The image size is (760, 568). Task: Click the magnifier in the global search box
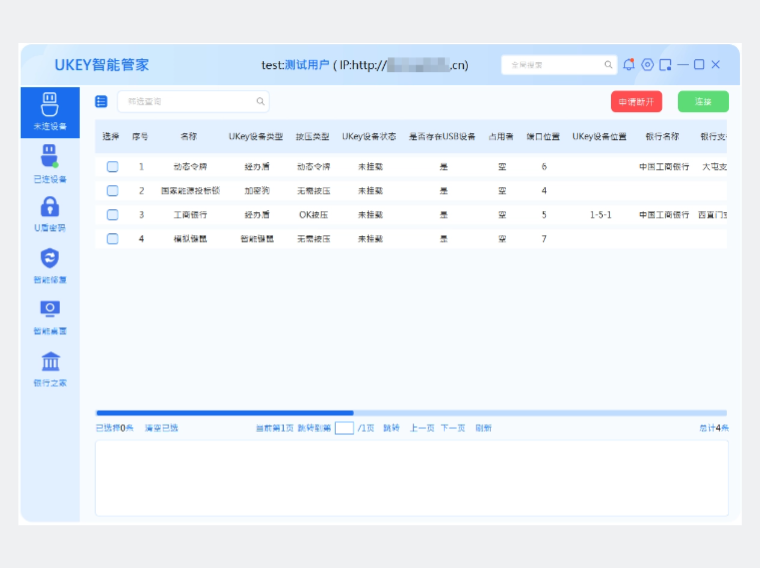608,65
